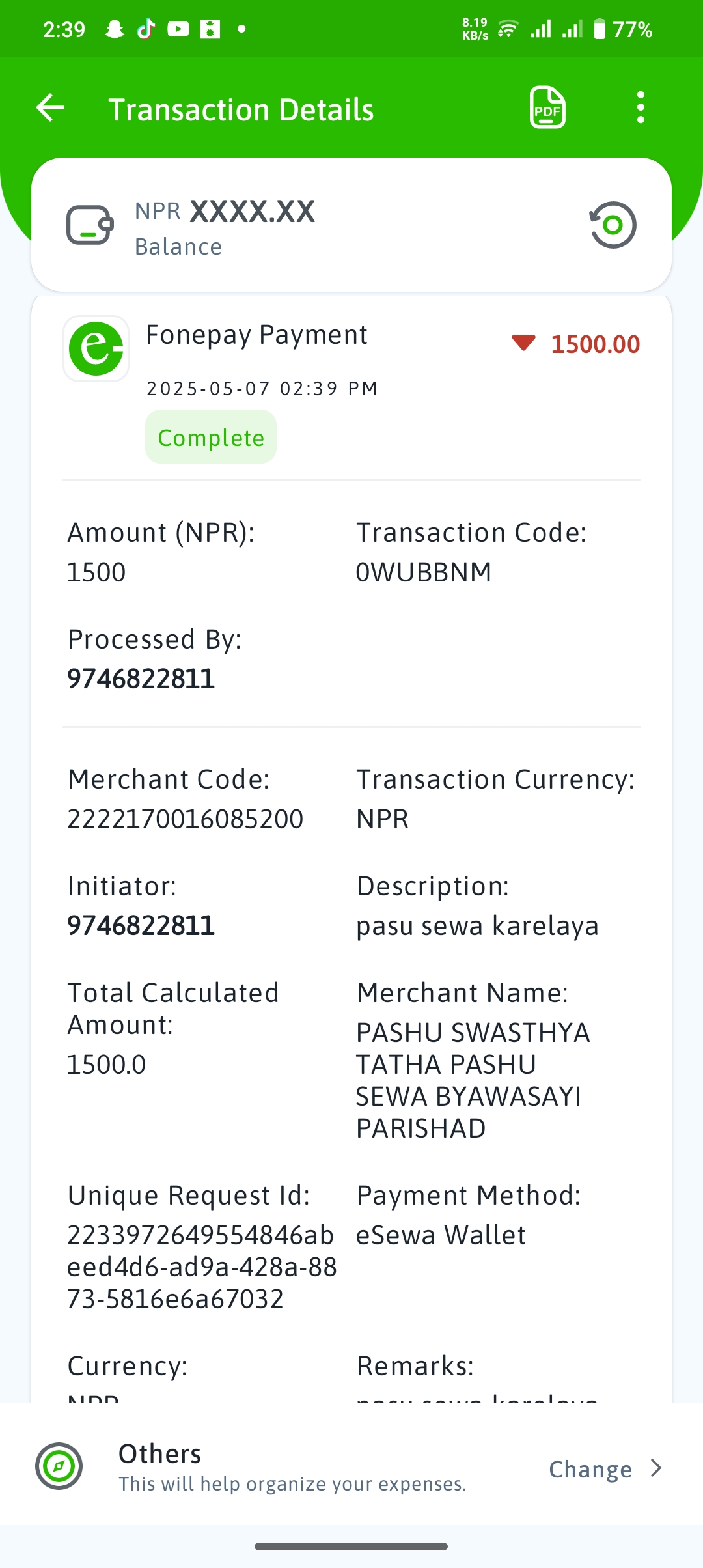Image resolution: width=703 pixels, height=1568 pixels.
Task: Tap the red down-arrow debit indicator
Action: tap(523, 343)
